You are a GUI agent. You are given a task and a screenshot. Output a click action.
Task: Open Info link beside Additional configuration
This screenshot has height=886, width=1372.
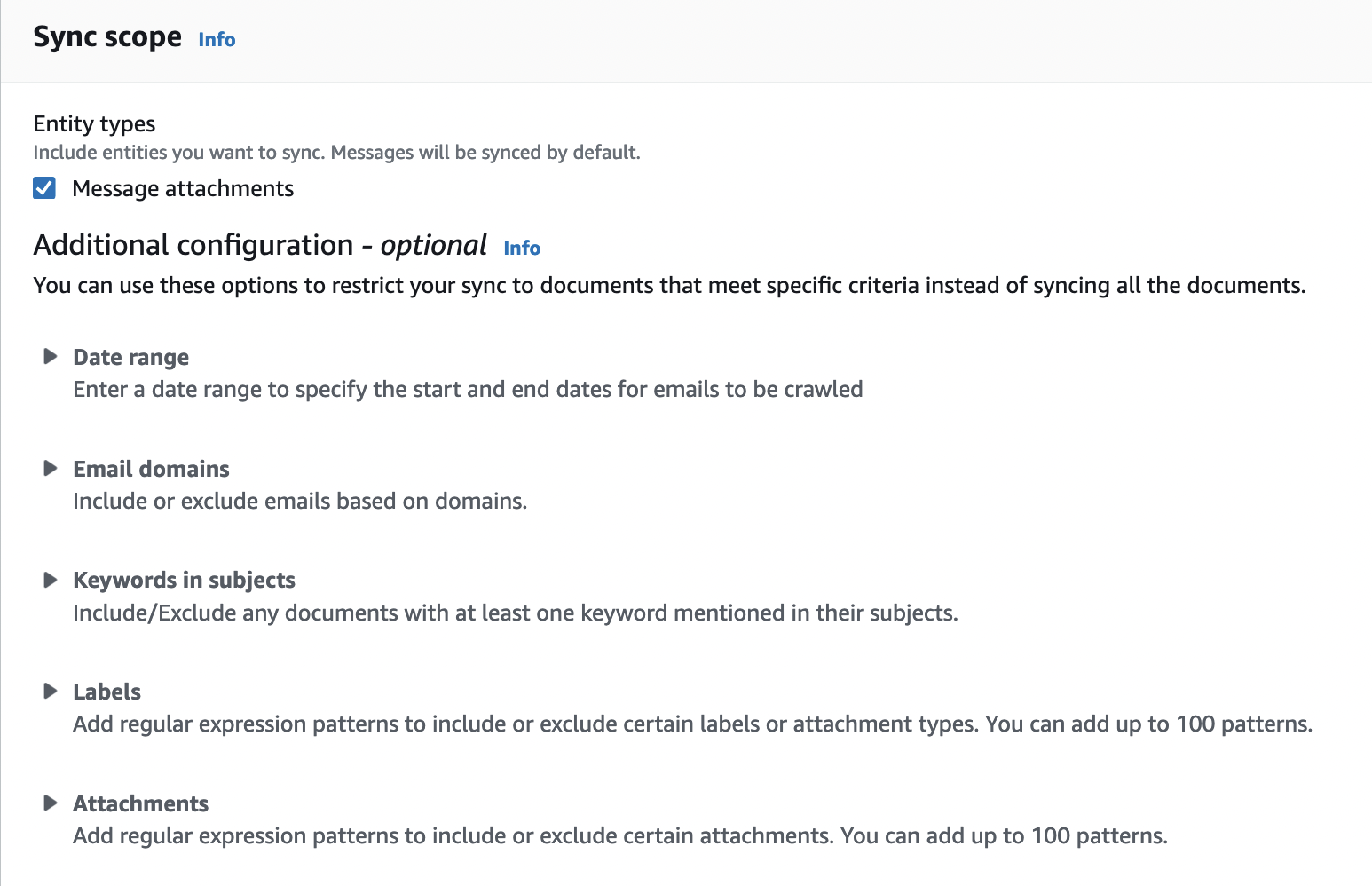pyautogui.click(x=522, y=249)
